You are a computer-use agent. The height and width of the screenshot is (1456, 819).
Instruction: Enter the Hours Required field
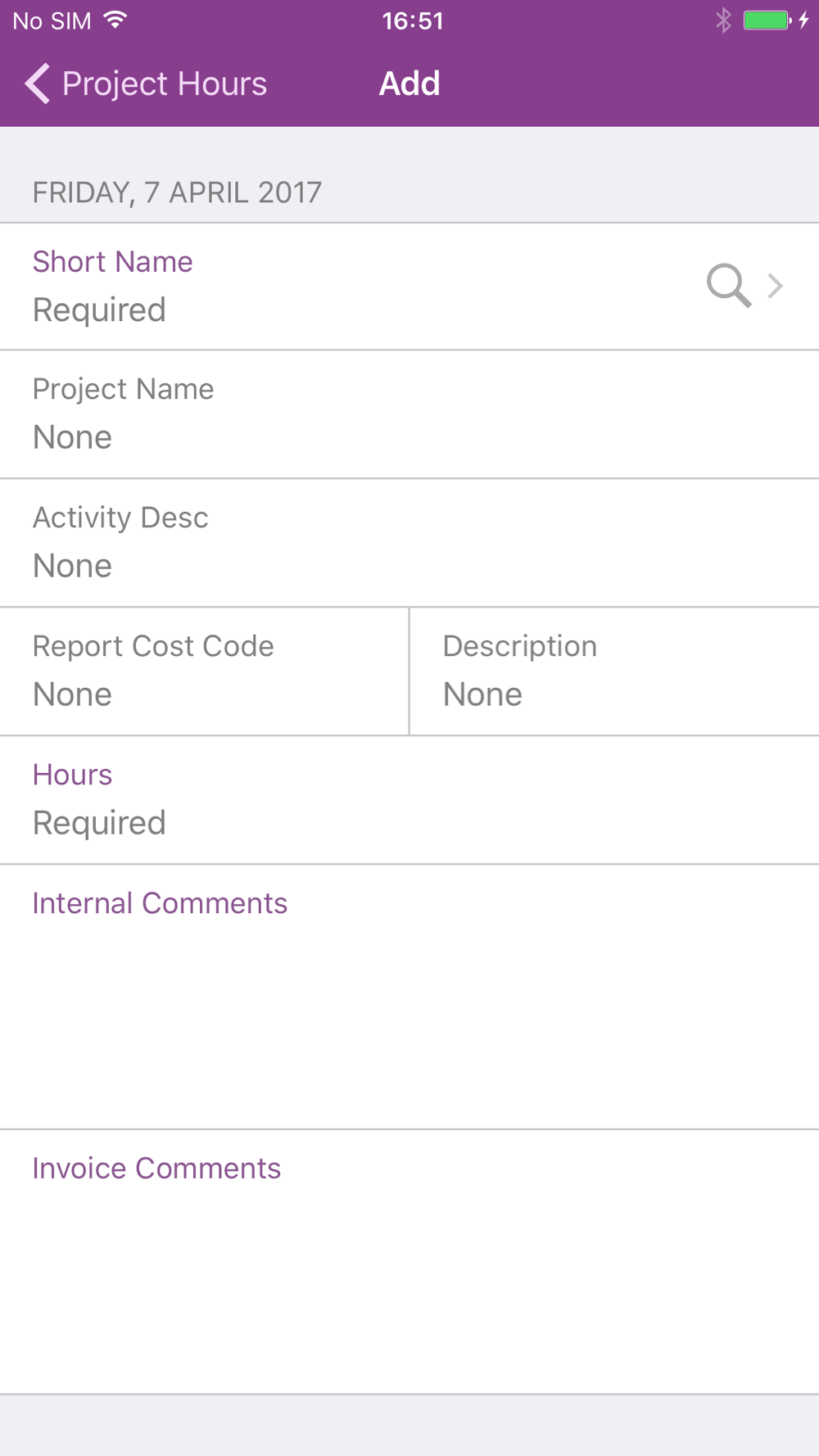(409, 800)
